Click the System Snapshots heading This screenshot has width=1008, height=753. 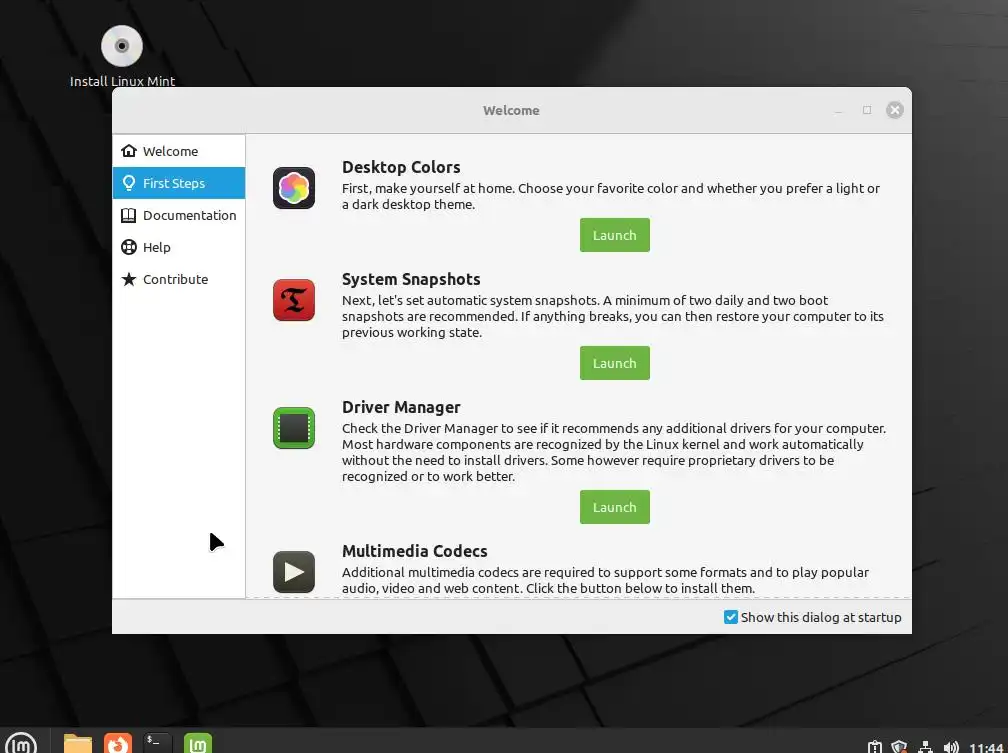click(411, 279)
